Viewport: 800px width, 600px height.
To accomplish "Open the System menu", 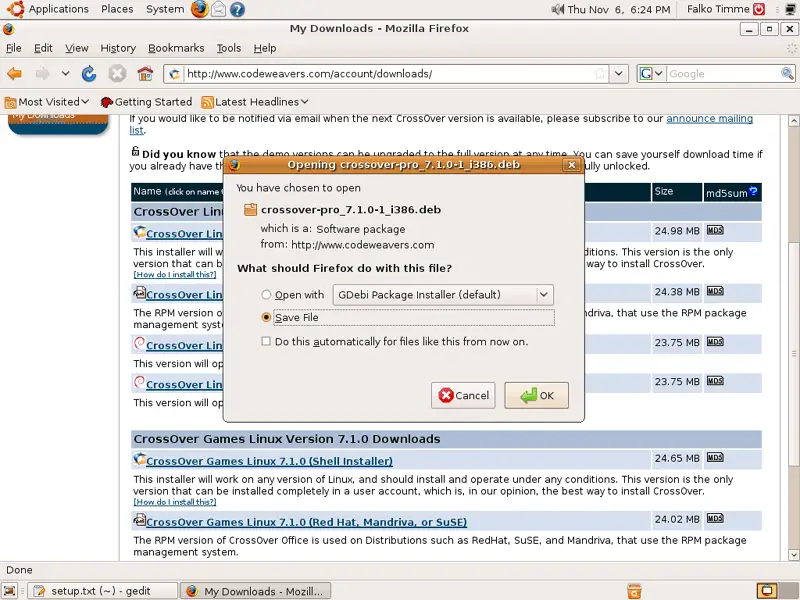I will 165,9.
